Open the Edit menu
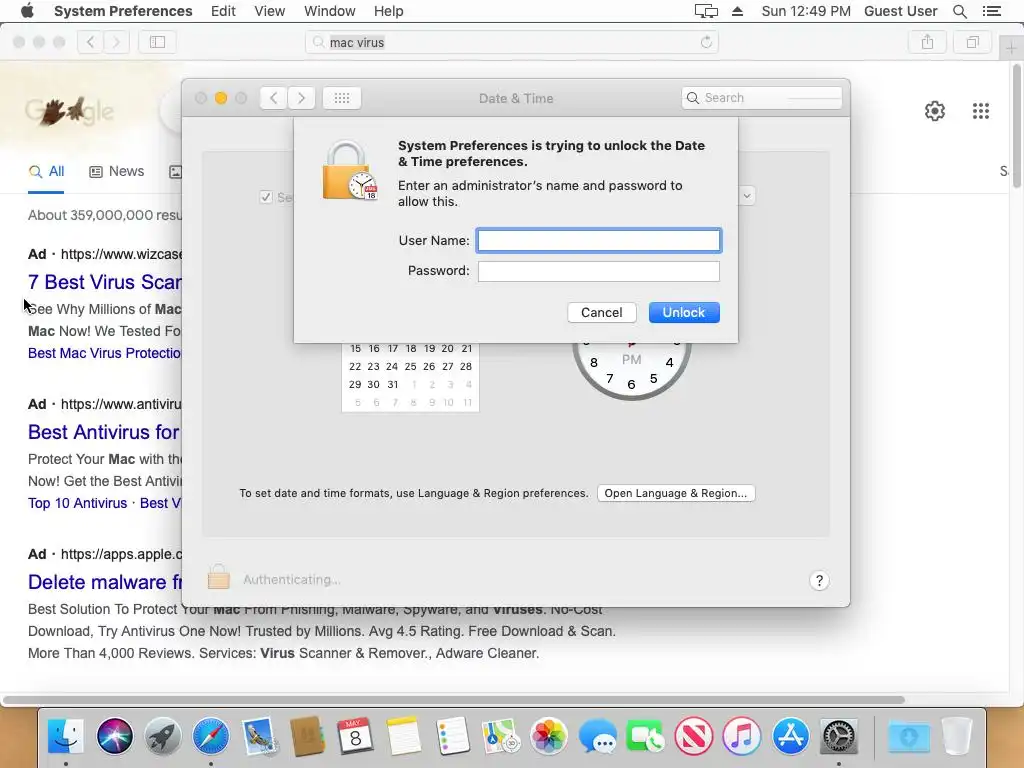 tap(223, 11)
